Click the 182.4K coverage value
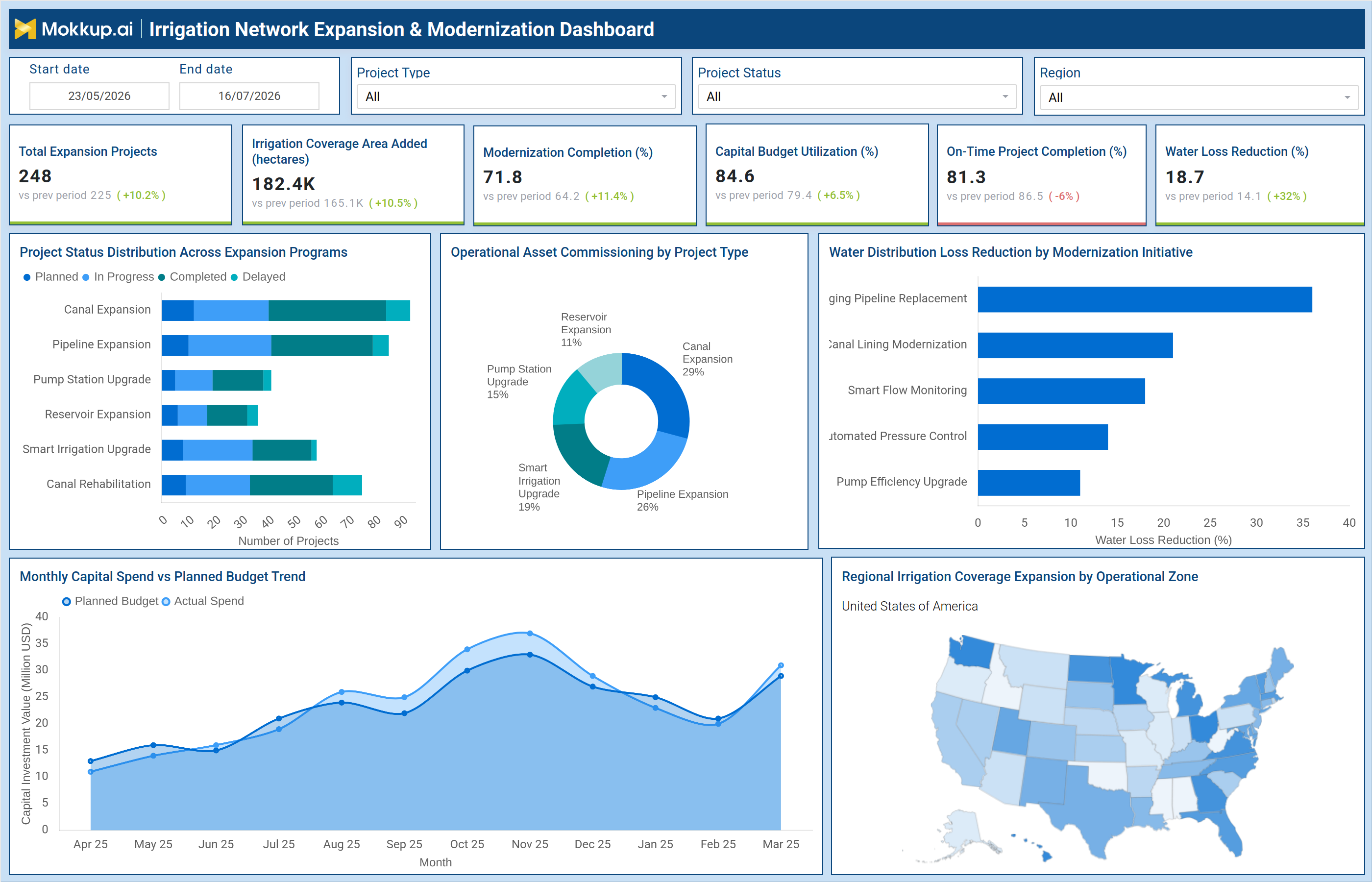The height and width of the screenshot is (882, 1372). (283, 184)
